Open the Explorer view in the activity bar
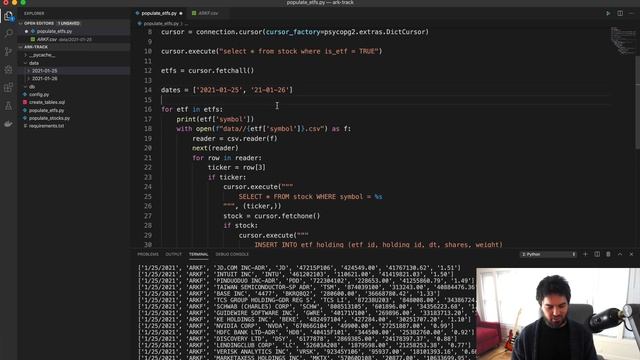Image resolution: width=640 pixels, height=360 pixels. pyautogui.click(x=9, y=16)
